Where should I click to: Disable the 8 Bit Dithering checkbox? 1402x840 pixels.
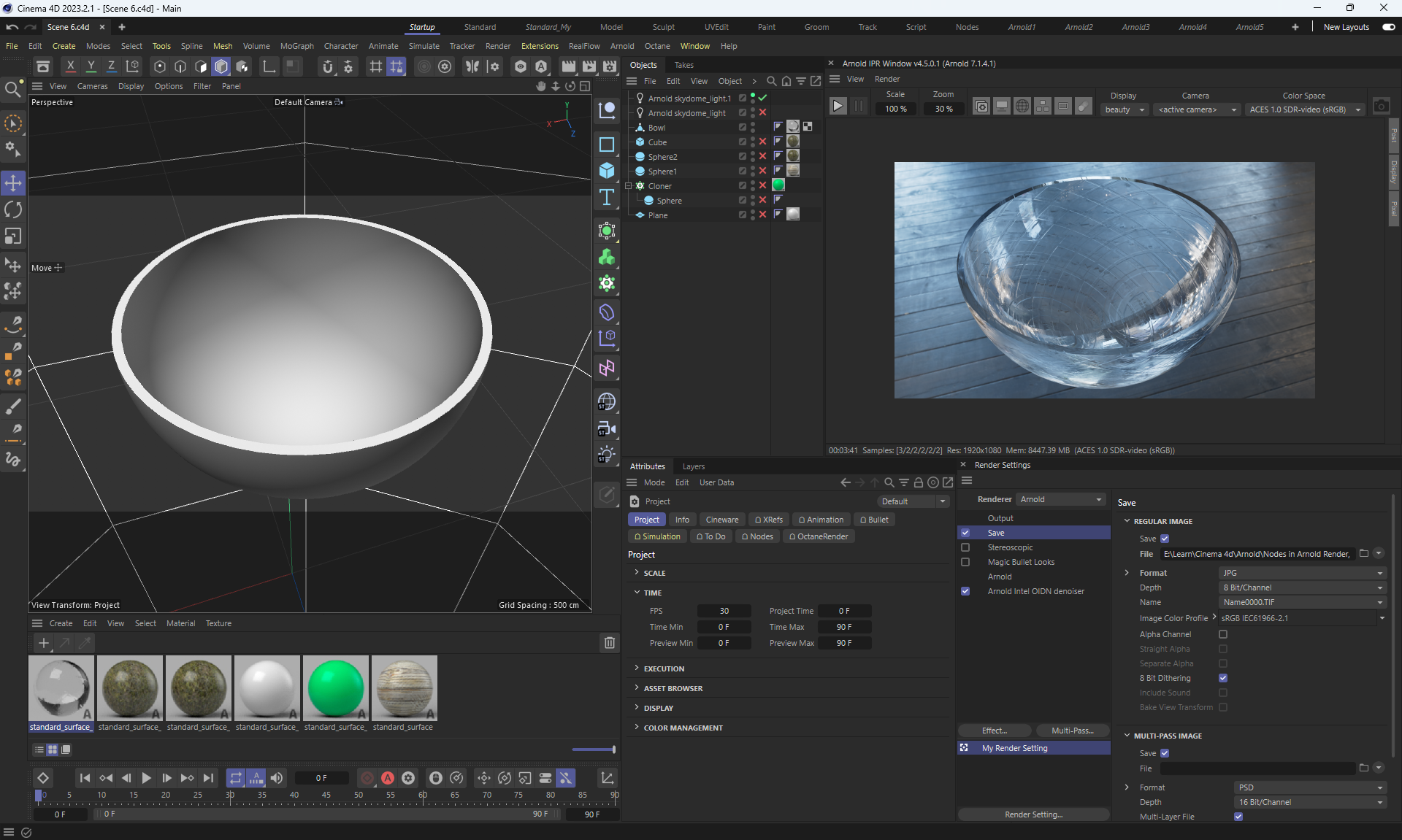[x=1223, y=678]
